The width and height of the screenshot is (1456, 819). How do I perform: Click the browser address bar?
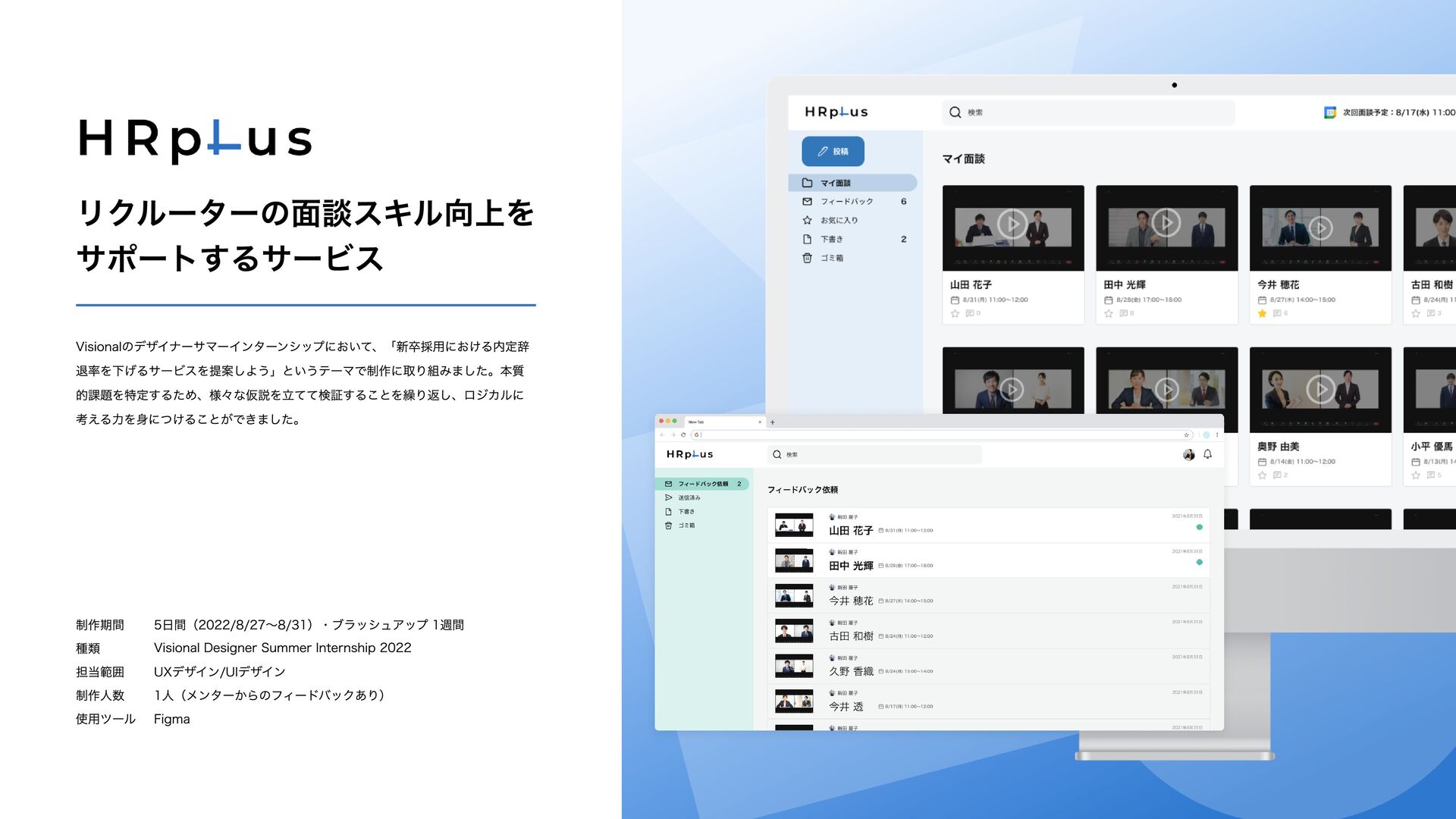click(941, 435)
